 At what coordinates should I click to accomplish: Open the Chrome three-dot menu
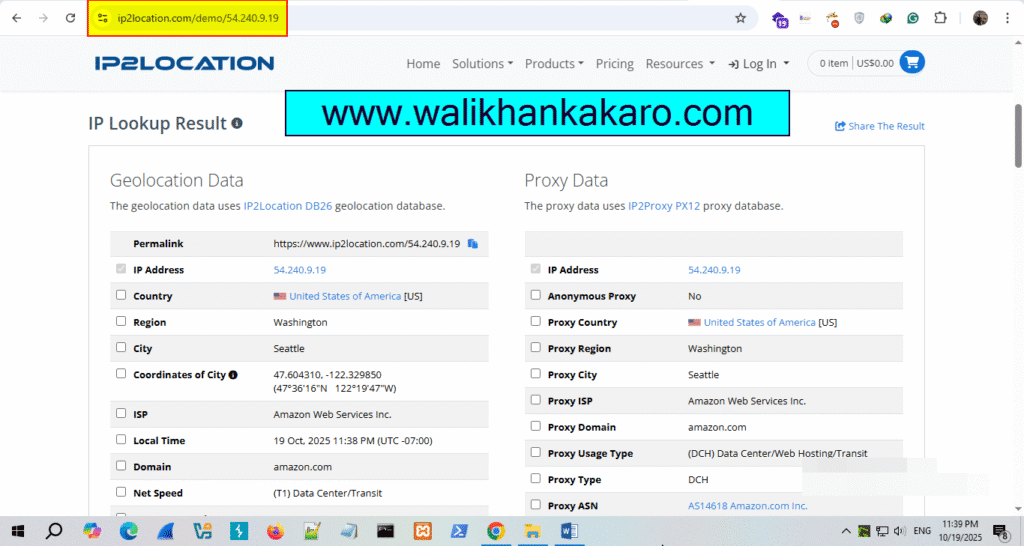coord(1007,18)
